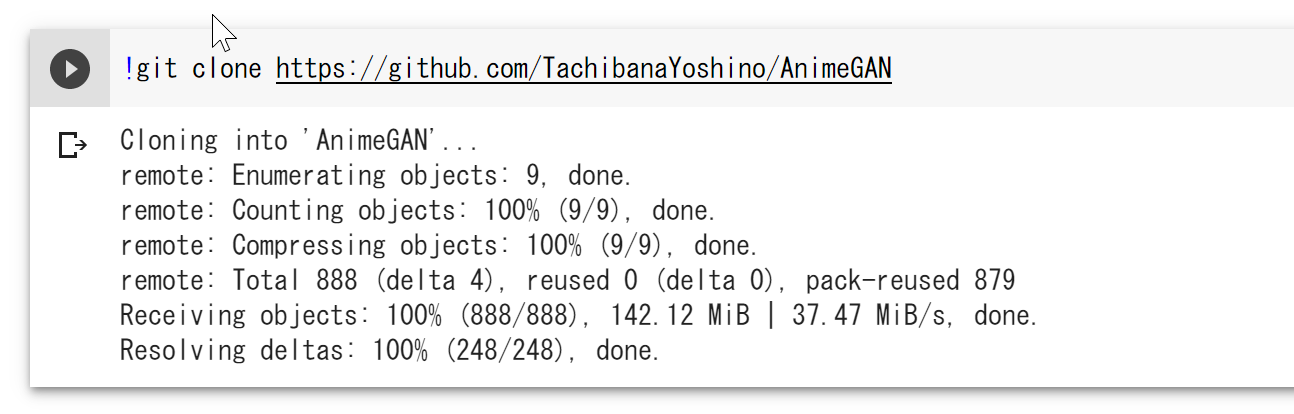The height and width of the screenshot is (414, 1294).
Task: Open the TachibanaYoshino/AnimeGAN GitHub link
Action: (x=583, y=69)
